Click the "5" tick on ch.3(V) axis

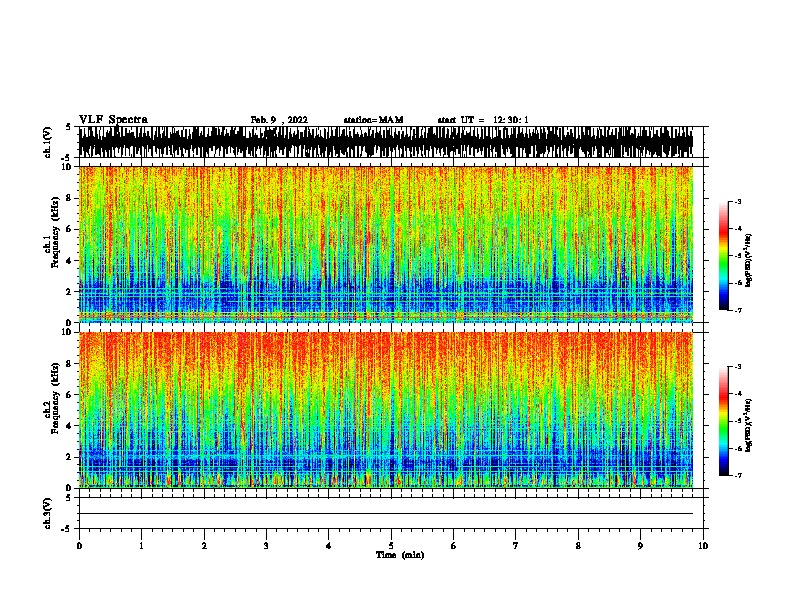(x=69, y=498)
